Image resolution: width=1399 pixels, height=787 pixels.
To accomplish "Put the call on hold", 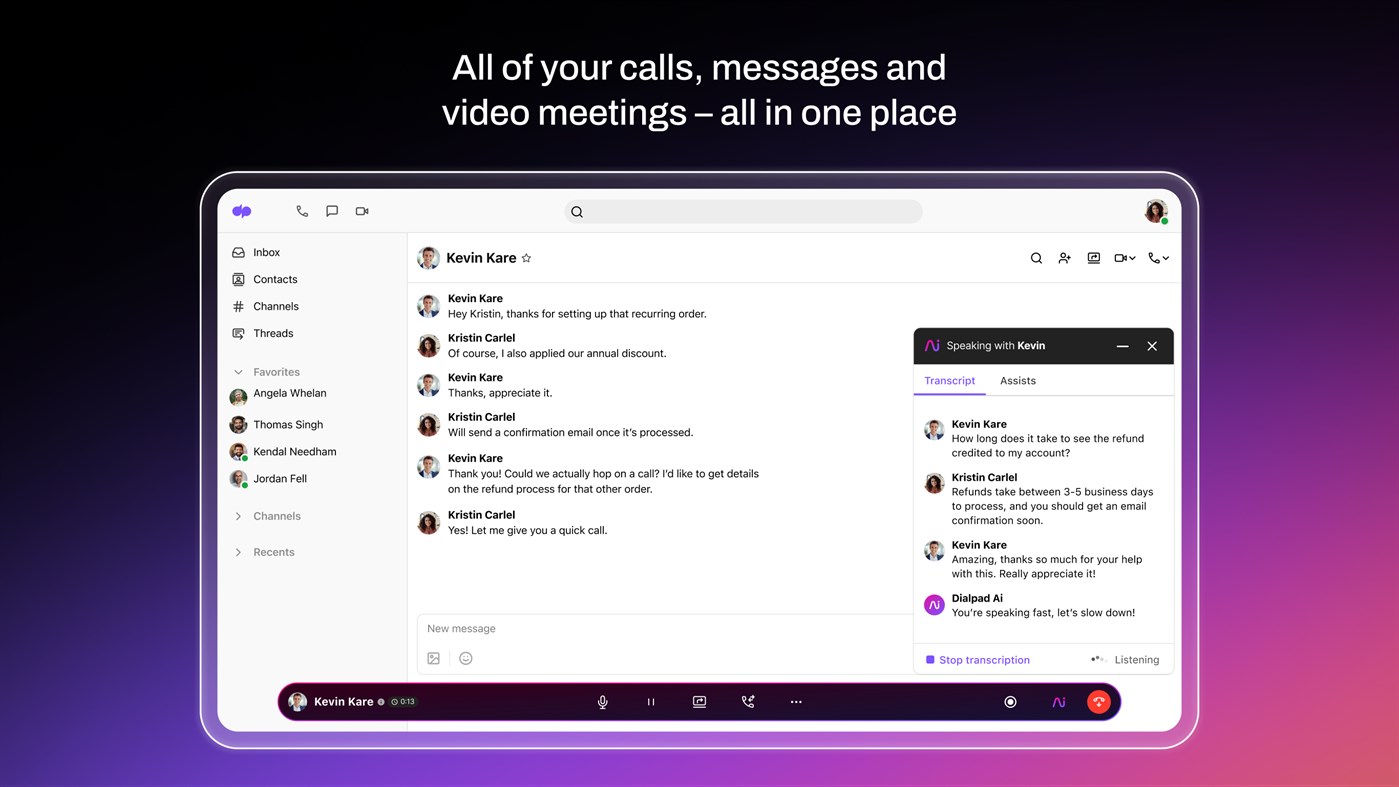I will (x=650, y=701).
